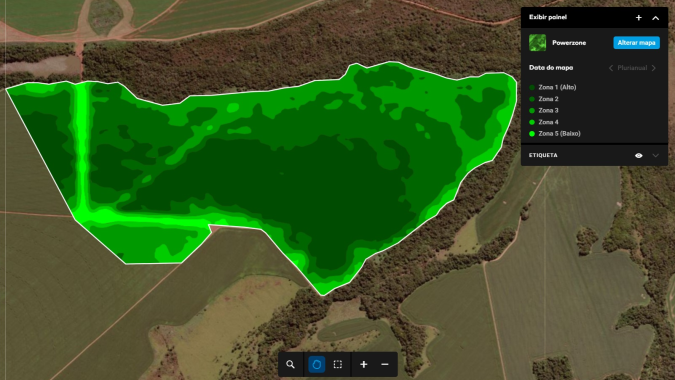The height and width of the screenshot is (380, 675).
Task: Click the search magnifier tool
Action: click(291, 365)
